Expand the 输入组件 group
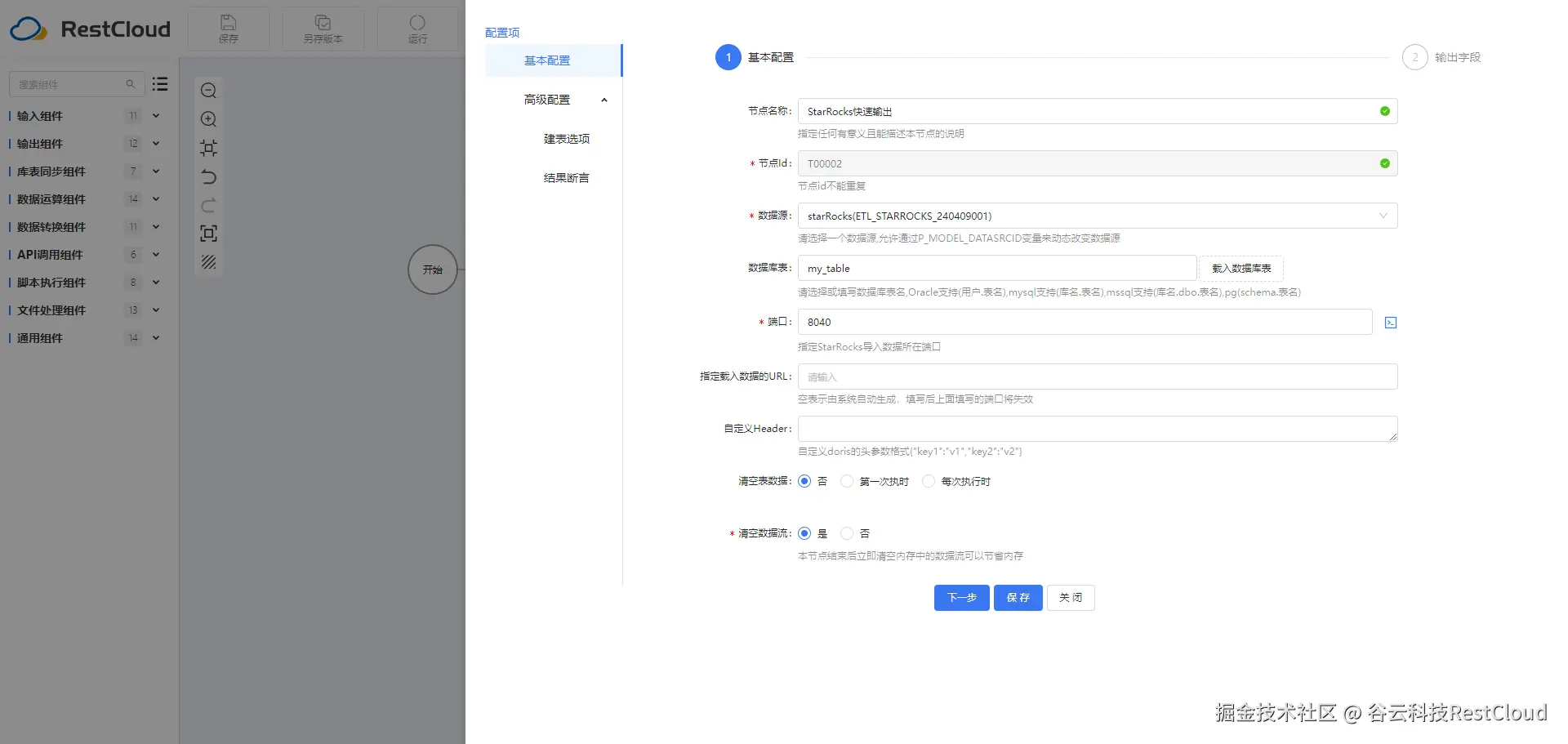This screenshot has height=744, width=1568. (156, 116)
